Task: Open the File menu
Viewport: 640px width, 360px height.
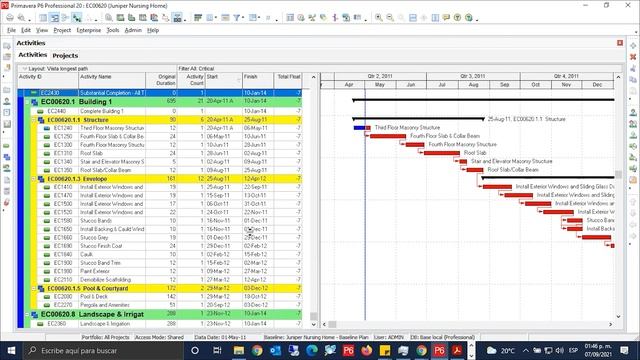Action: click(x=11, y=30)
